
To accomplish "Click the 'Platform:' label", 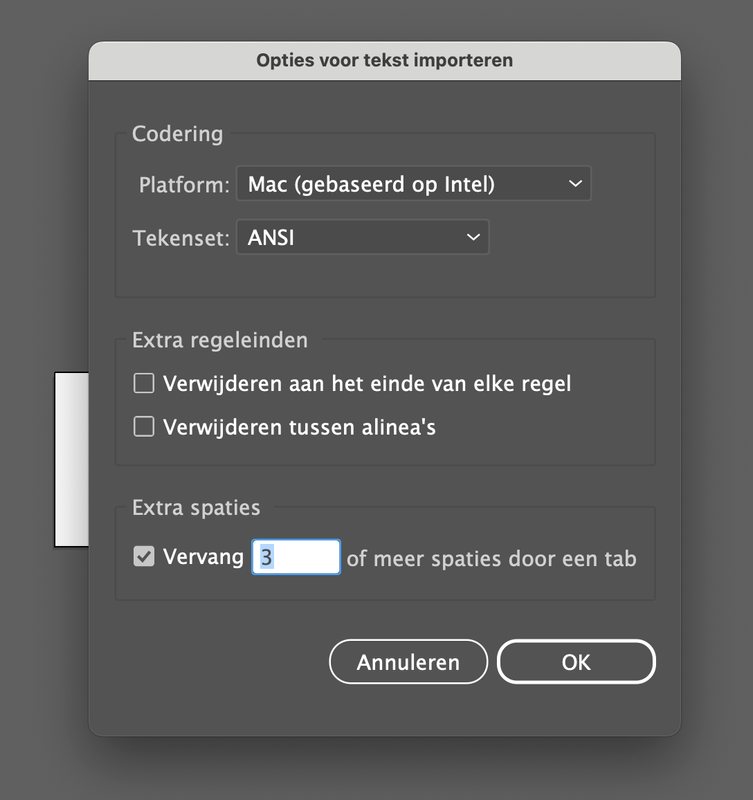I will (x=184, y=185).
